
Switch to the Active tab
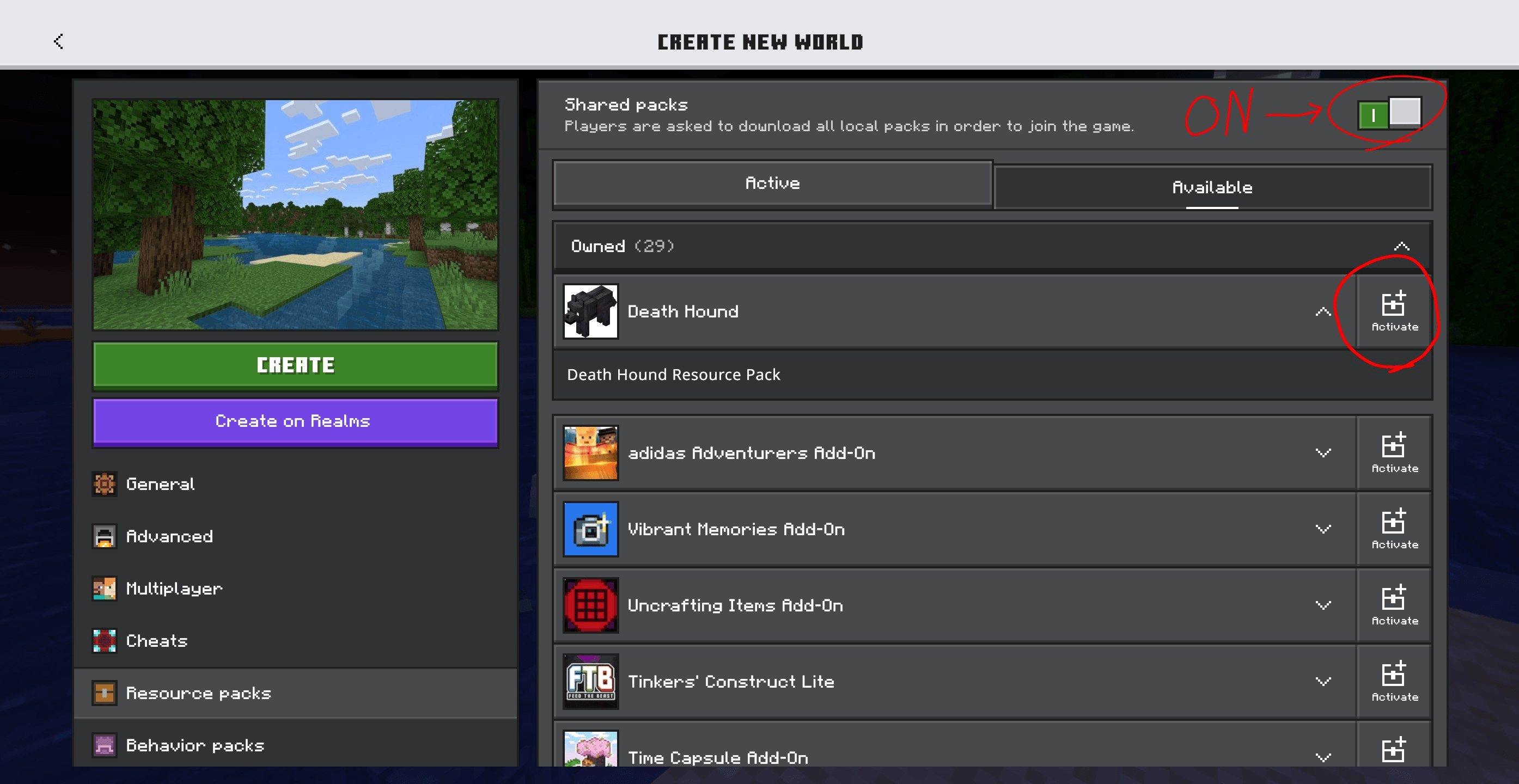coord(772,183)
